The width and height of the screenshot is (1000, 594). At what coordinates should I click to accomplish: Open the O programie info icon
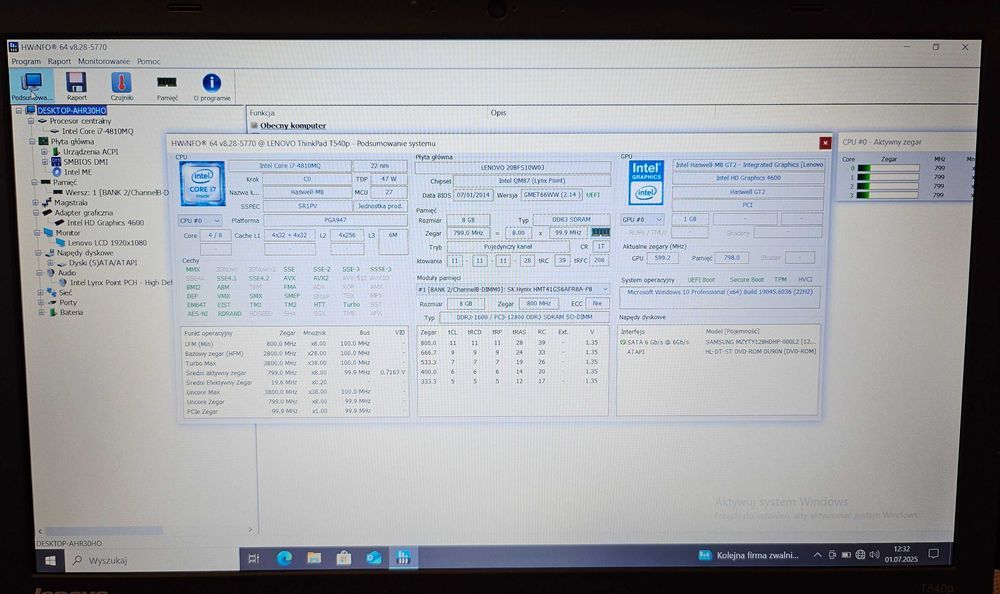[x=212, y=85]
